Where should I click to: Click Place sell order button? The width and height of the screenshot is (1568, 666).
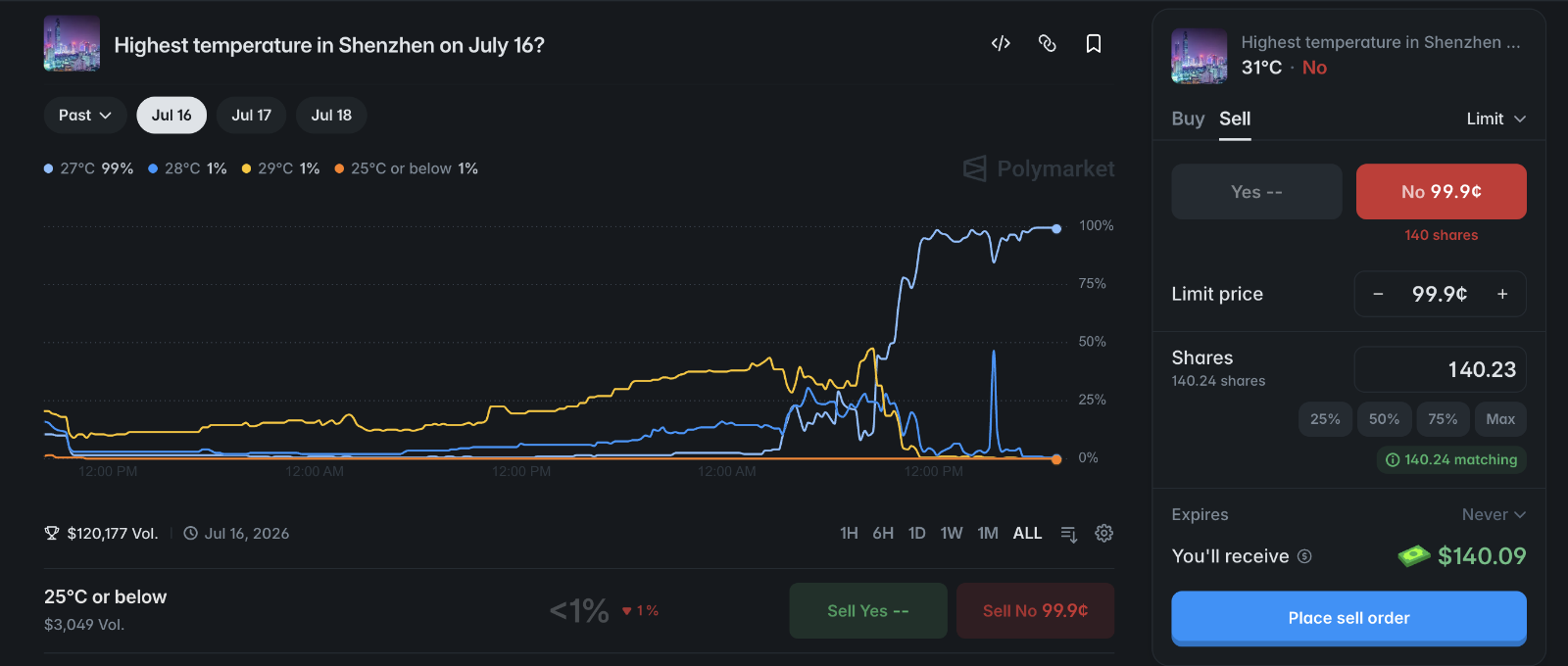tap(1349, 618)
